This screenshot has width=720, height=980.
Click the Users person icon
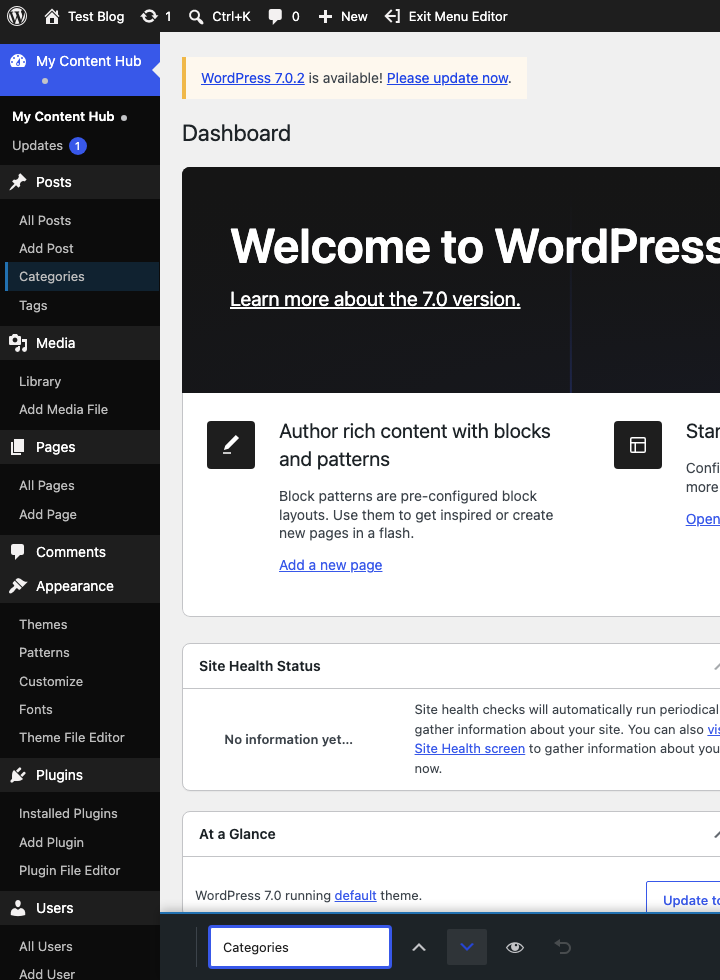pos(18,908)
